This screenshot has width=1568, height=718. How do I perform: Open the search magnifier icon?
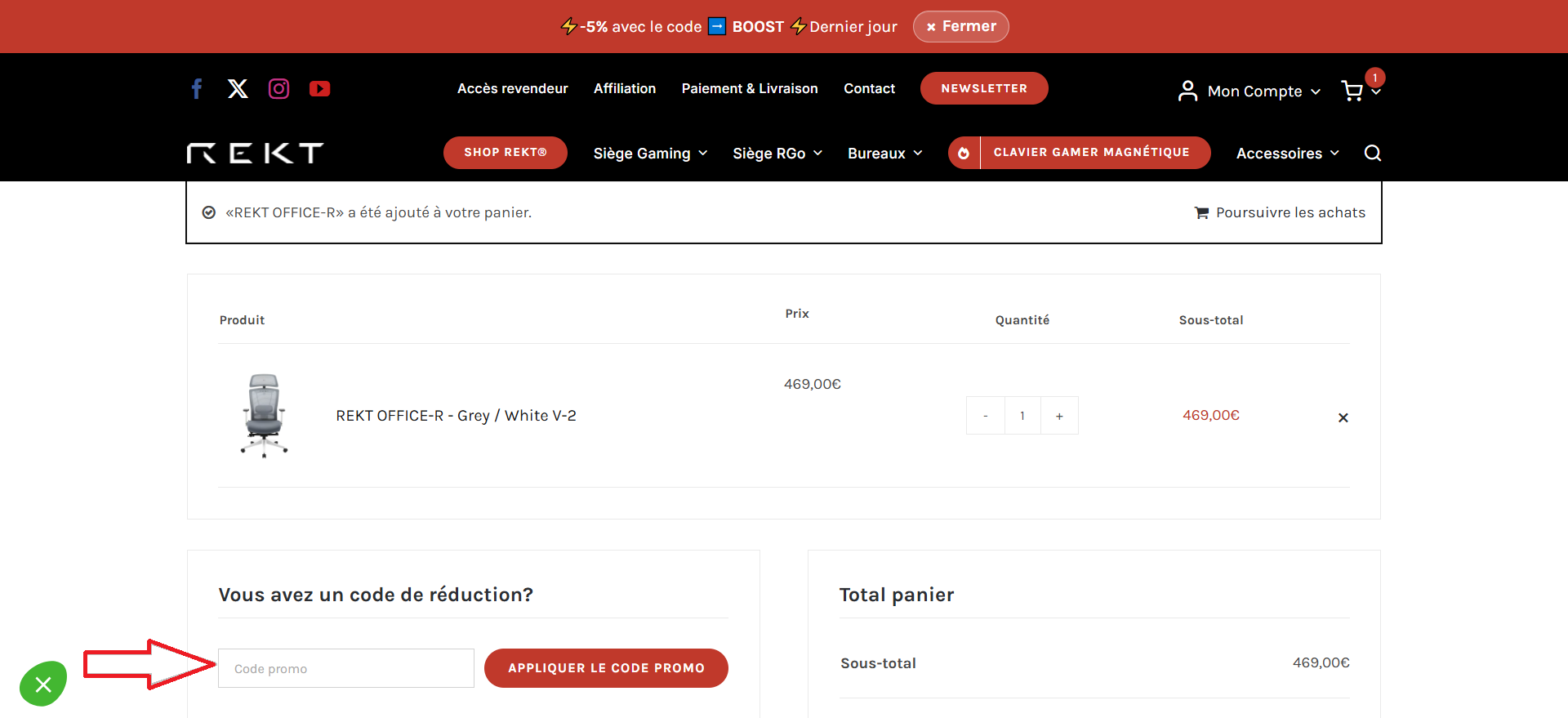pos(1373,153)
